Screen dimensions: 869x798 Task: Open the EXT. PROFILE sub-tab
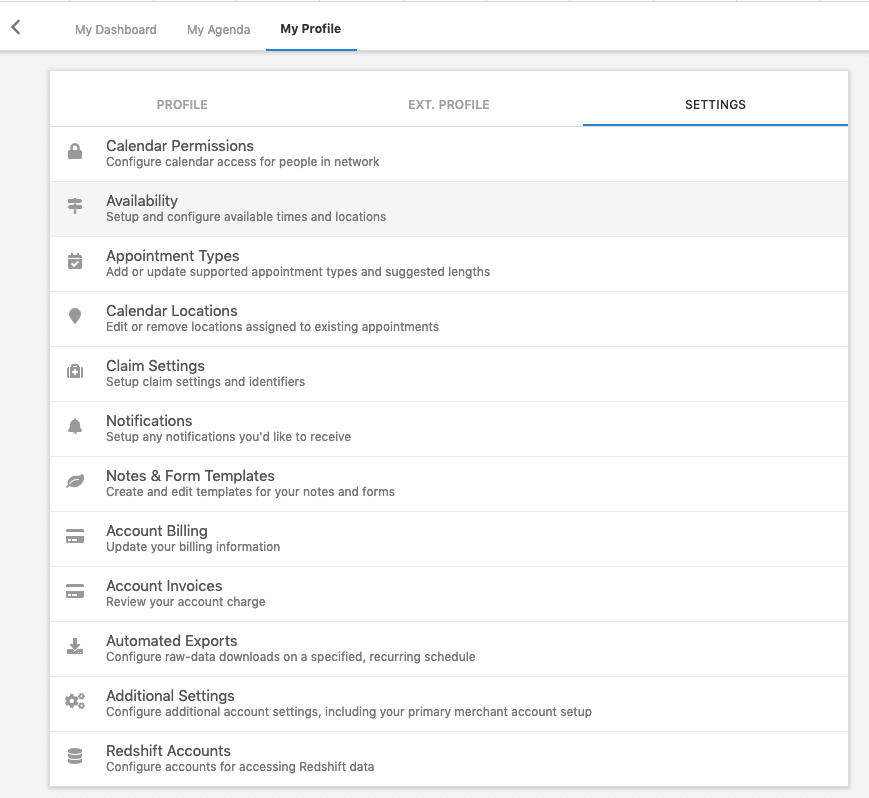click(x=449, y=105)
